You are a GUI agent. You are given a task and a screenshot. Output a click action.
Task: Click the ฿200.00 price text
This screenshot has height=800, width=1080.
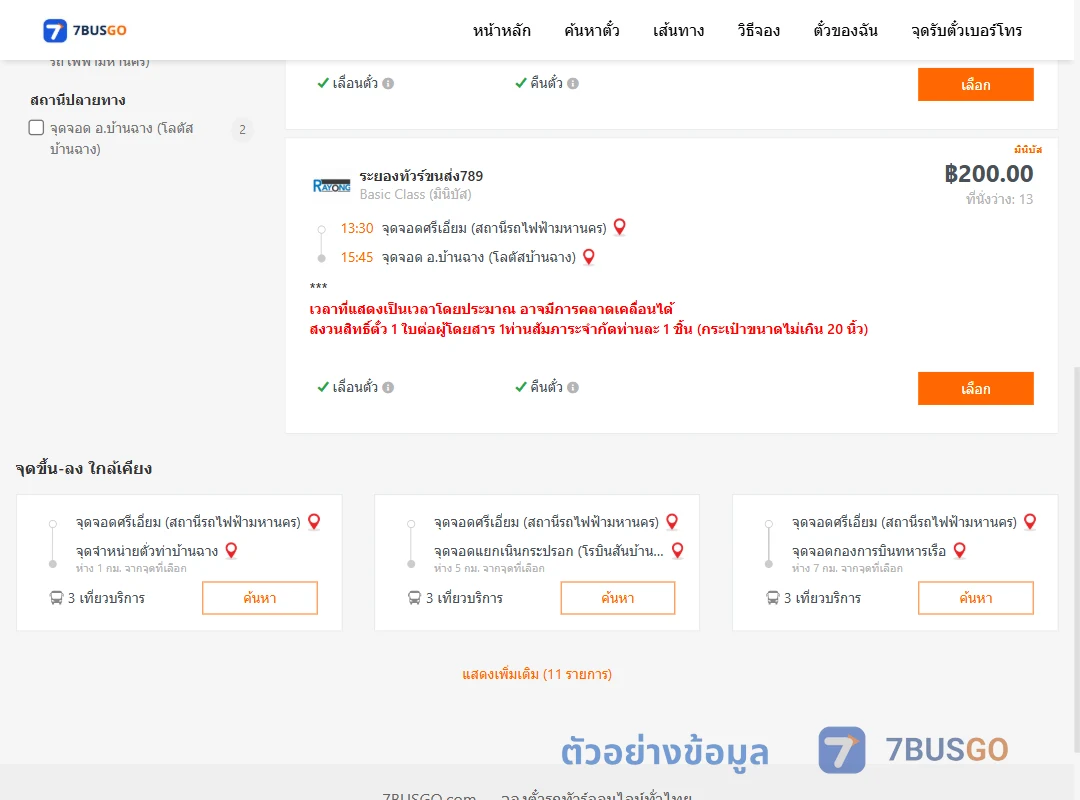click(988, 174)
